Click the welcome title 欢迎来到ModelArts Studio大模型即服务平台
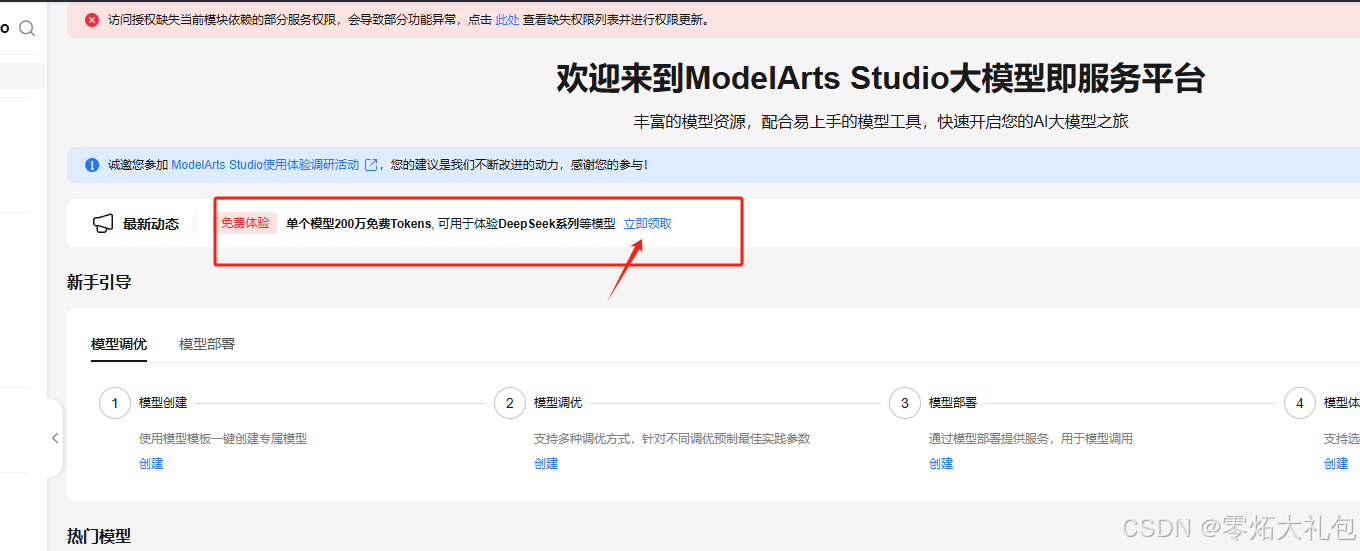The height and width of the screenshot is (551, 1360). (x=881, y=78)
